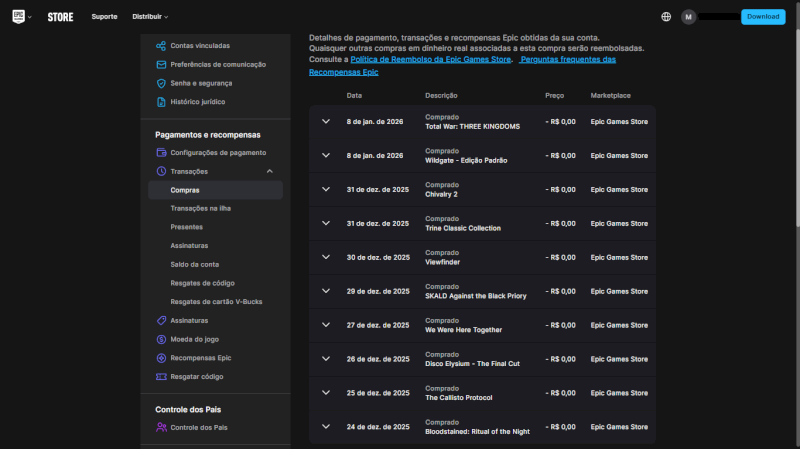The height and width of the screenshot is (449, 800).
Task: Open Controle dos Pais sidebar item
Action: 199,428
